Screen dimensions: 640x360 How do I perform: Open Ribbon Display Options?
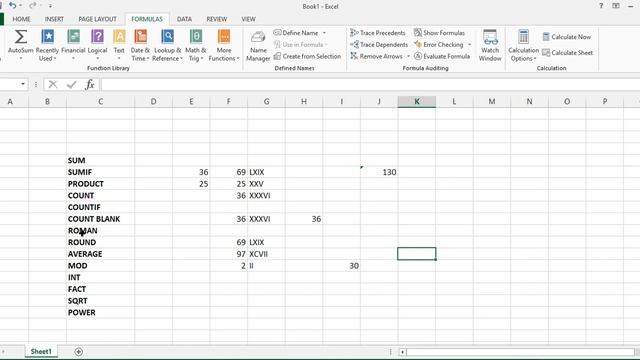pos(616,6)
